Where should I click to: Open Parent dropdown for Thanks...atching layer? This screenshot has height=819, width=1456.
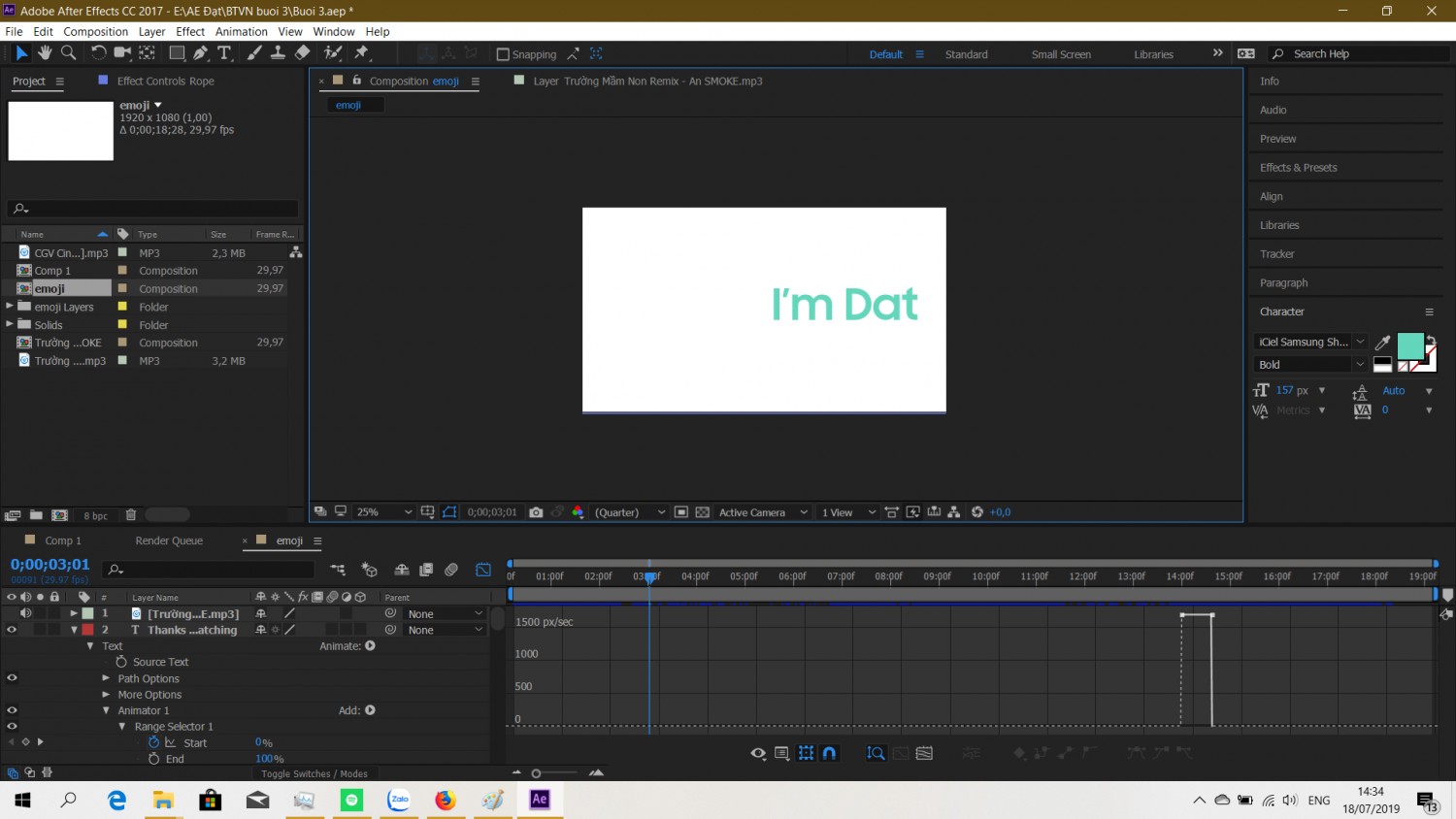[x=445, y=630]
